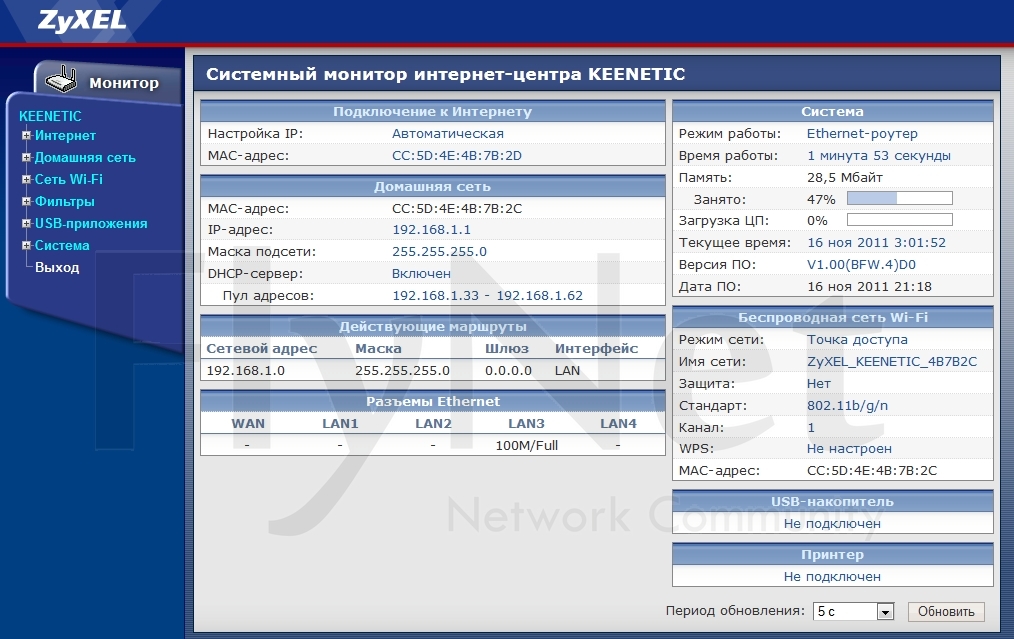Click the DHCP-сервер Включен link
Viewport: 1014px width, 639px height.
point(421,274)
